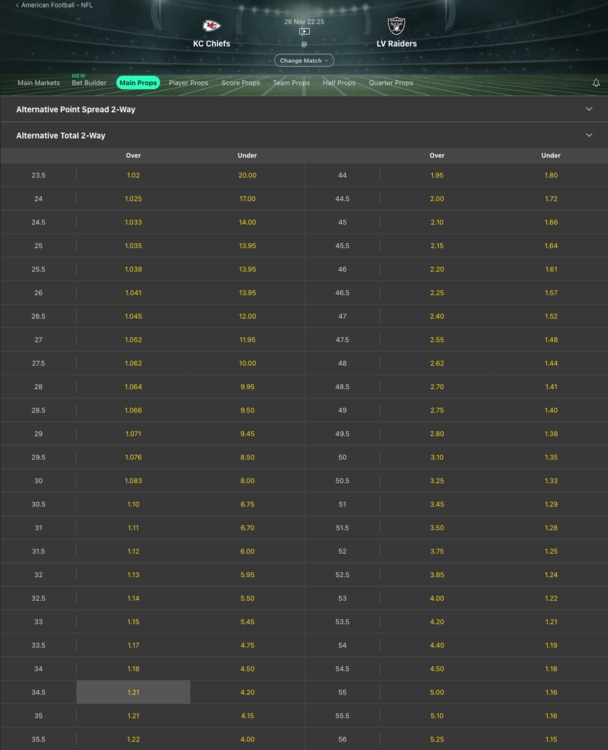Screen dimensions: 608x750
Task: Open the Quarter Props tab
Action: (391, 83)
